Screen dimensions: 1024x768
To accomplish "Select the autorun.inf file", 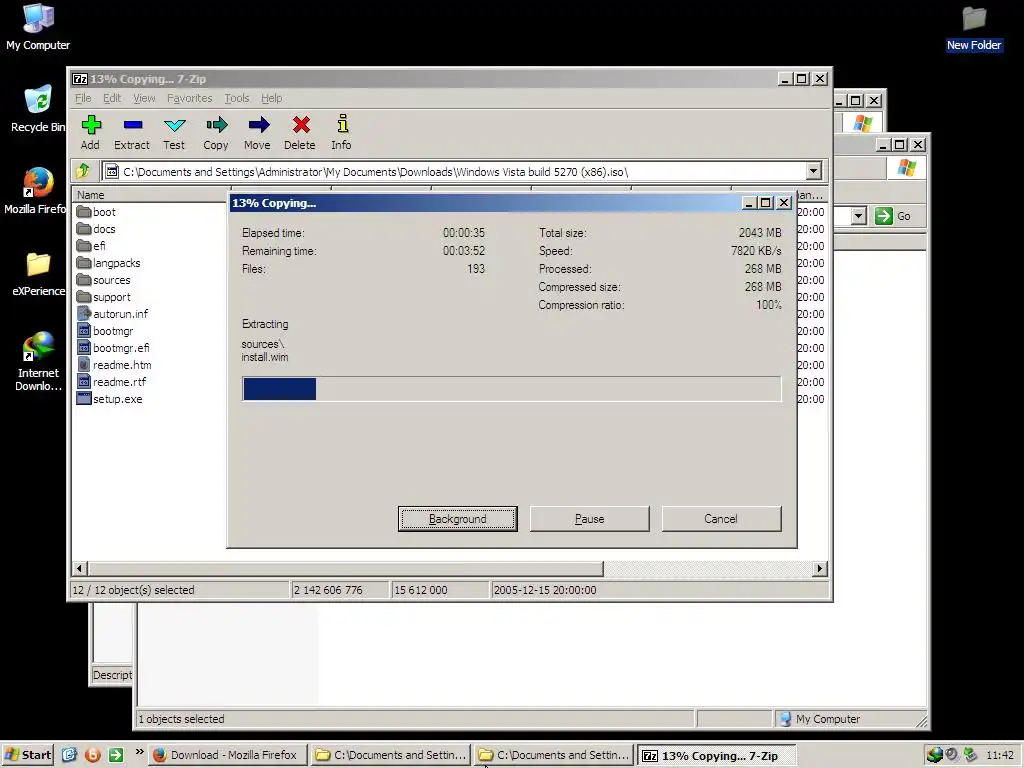I will [112, 313].
